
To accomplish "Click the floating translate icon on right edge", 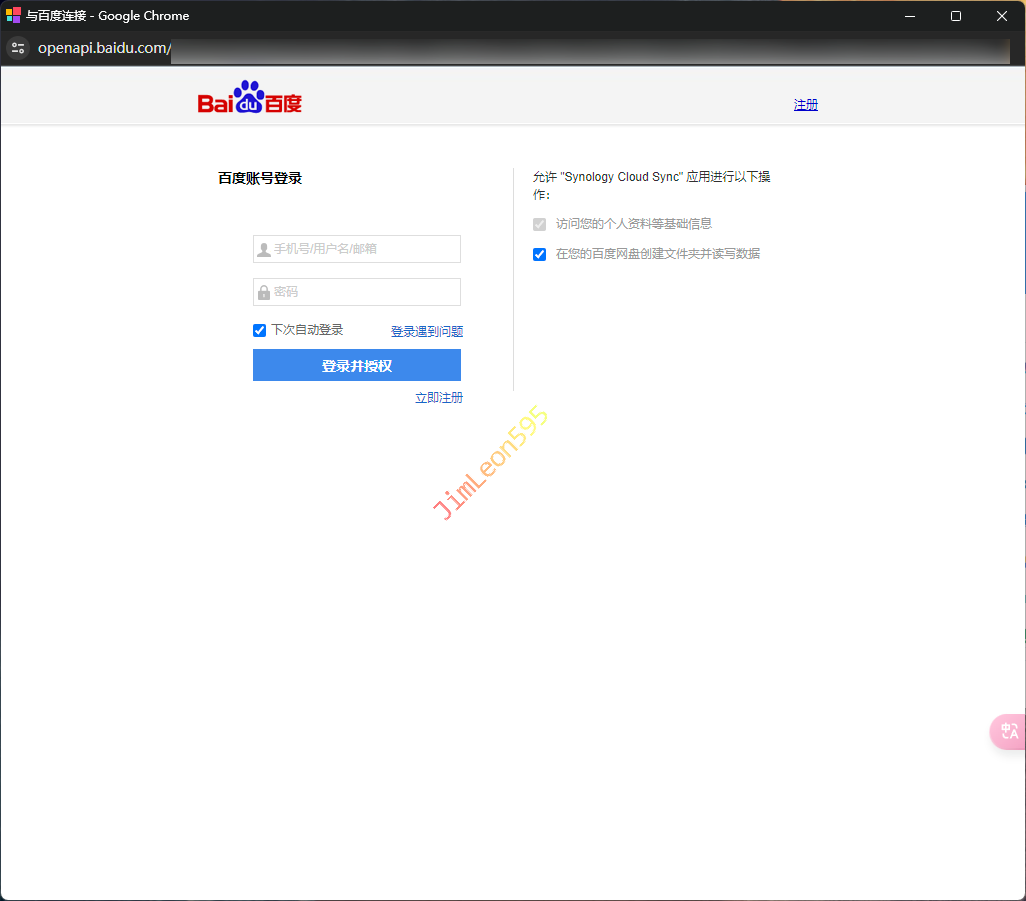I will tap(1008, 731).
